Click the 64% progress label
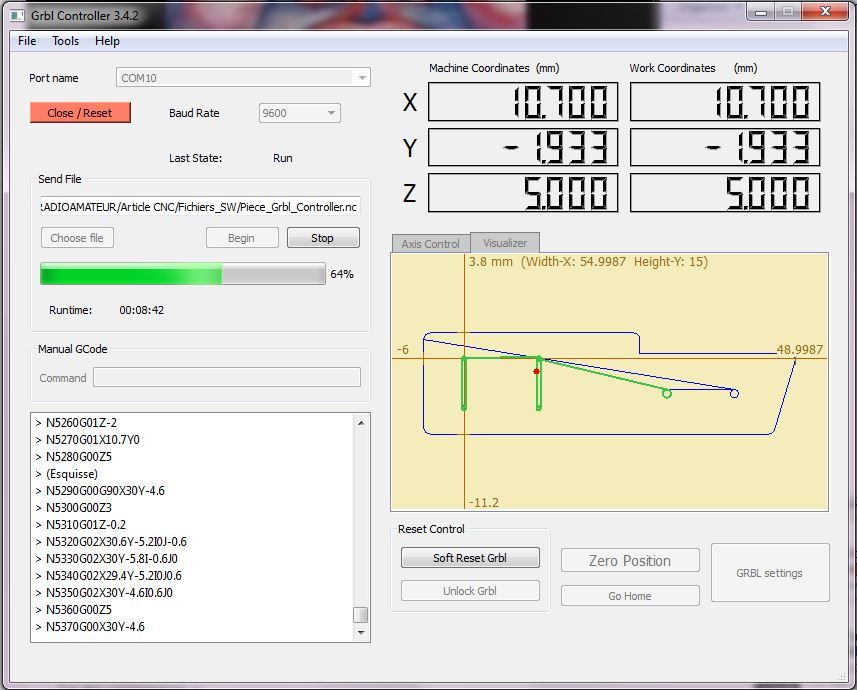857x690 pixels. click(x=342, y=274)
